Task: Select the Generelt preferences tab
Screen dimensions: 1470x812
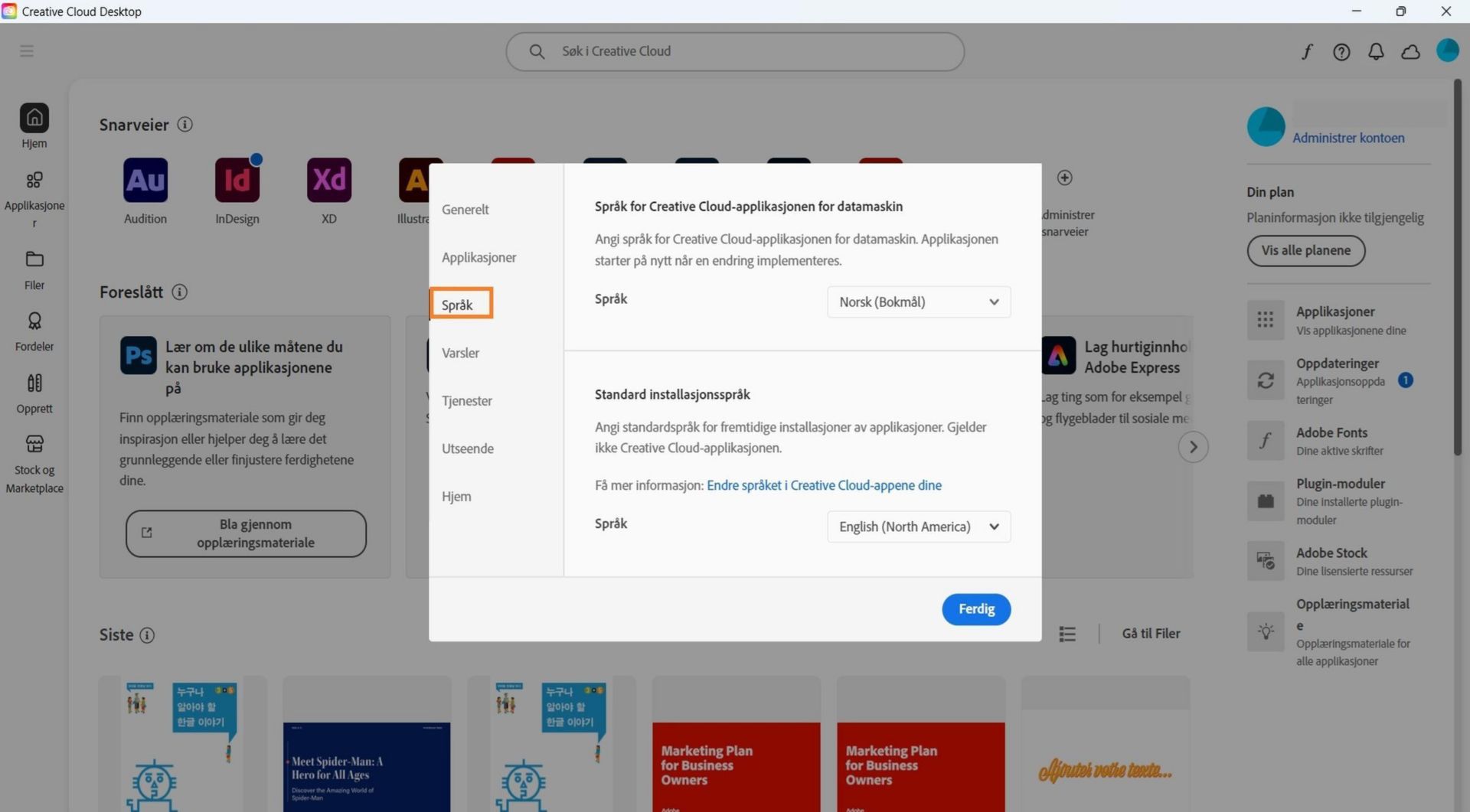Action: click(x=465, y=210)
